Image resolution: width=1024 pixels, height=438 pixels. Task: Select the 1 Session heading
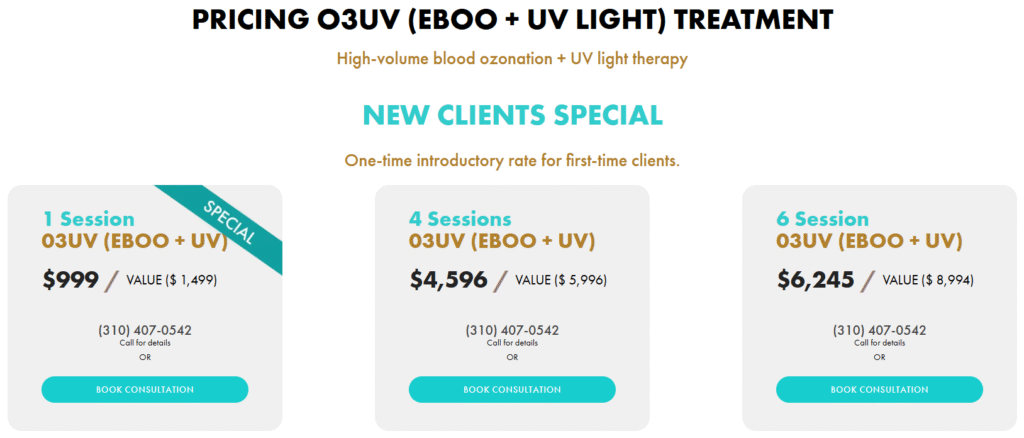(89, 219)
